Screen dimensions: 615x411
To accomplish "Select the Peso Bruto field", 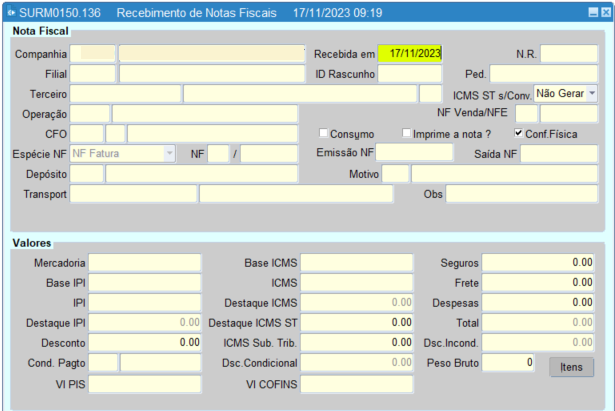I will click(x=511, y=362).
